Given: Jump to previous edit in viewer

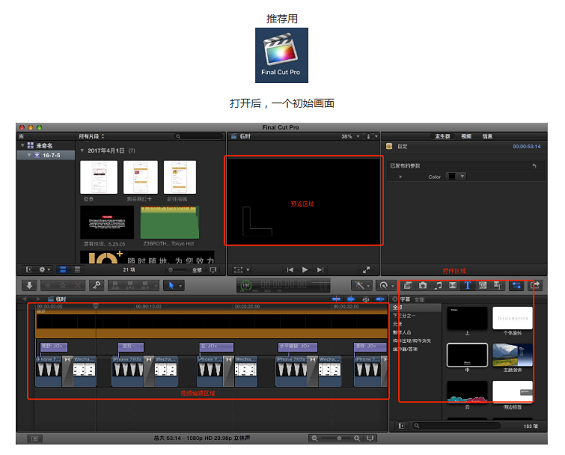Looking at the screenshot, I should coord(290,269).
